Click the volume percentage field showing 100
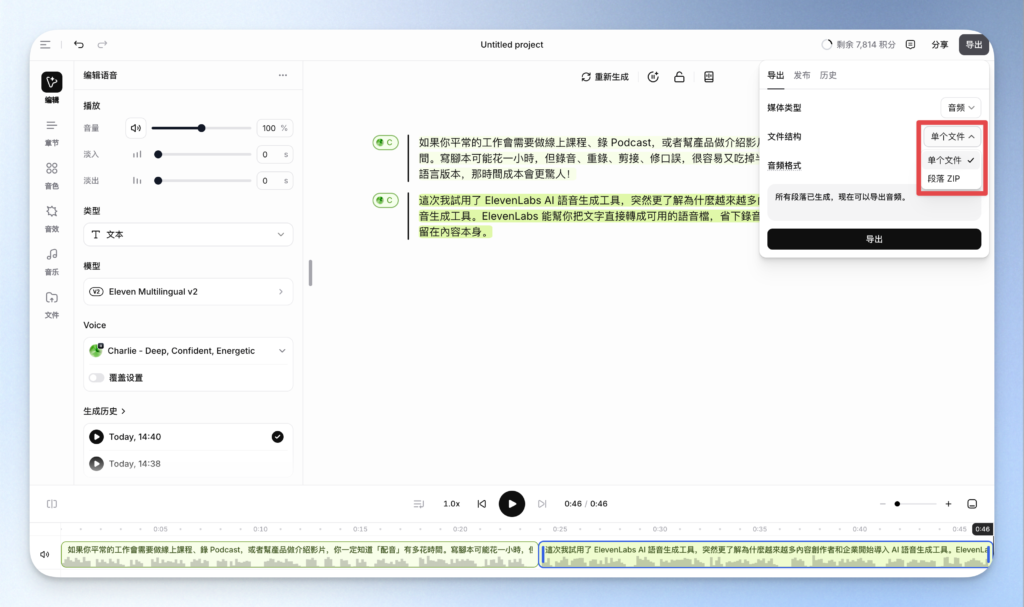 click(274, 128)
